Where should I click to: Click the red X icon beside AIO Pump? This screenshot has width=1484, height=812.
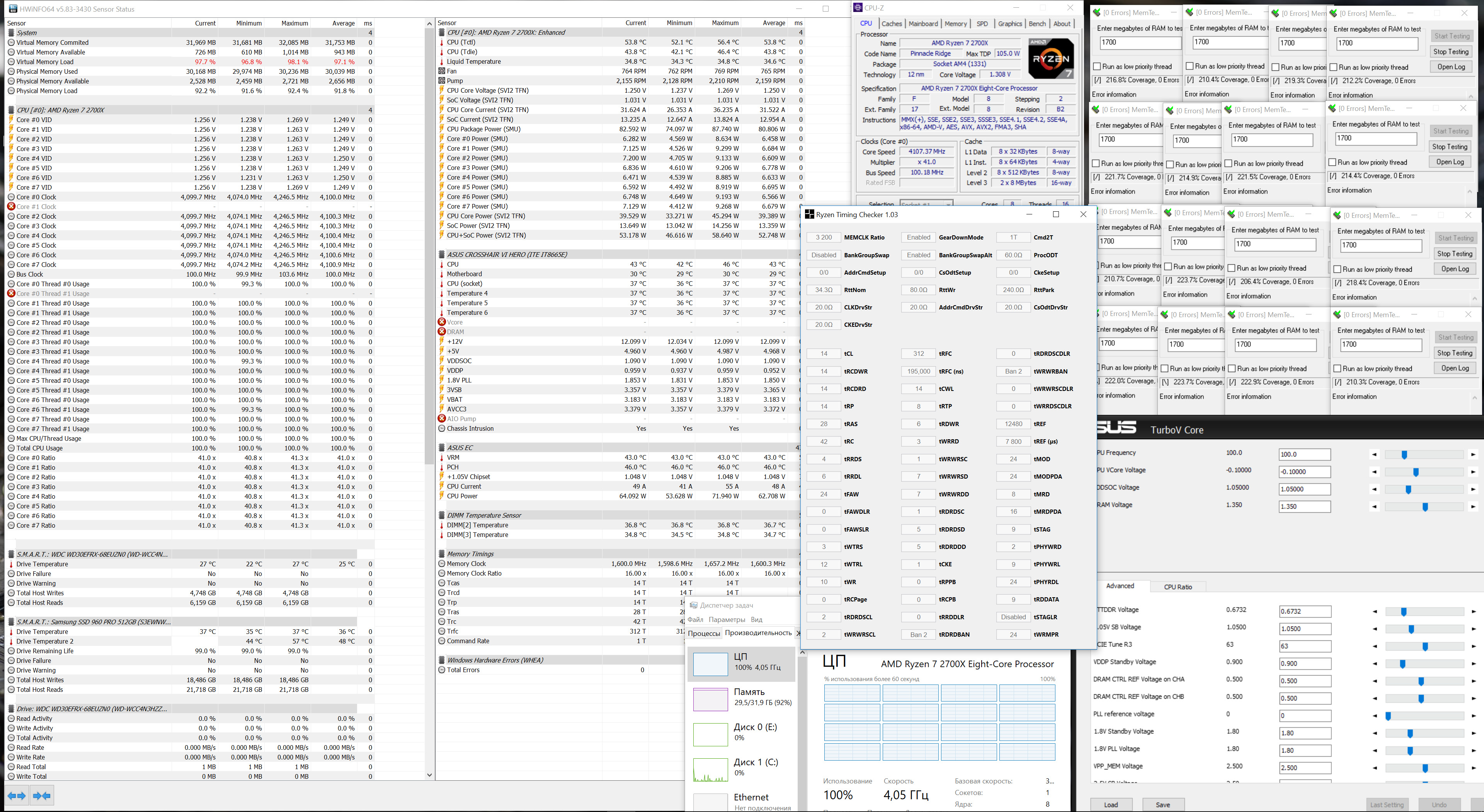[442, 419]
